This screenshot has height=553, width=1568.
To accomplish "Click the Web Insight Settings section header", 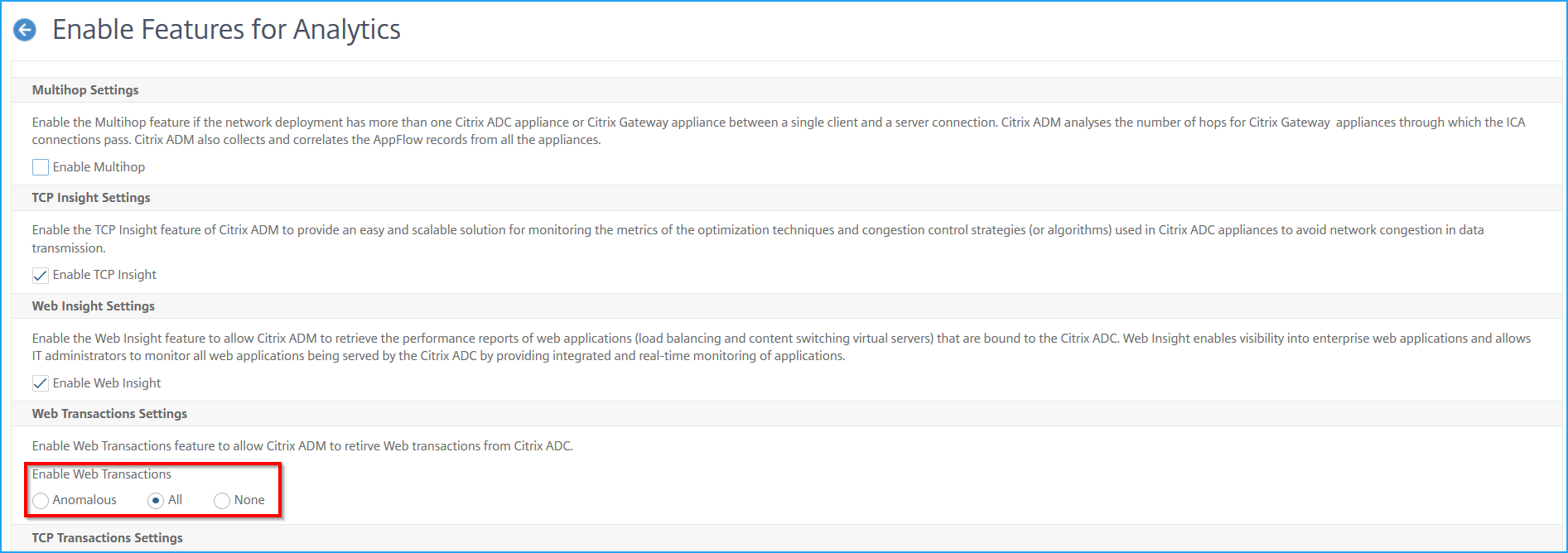I will [94, 306].
